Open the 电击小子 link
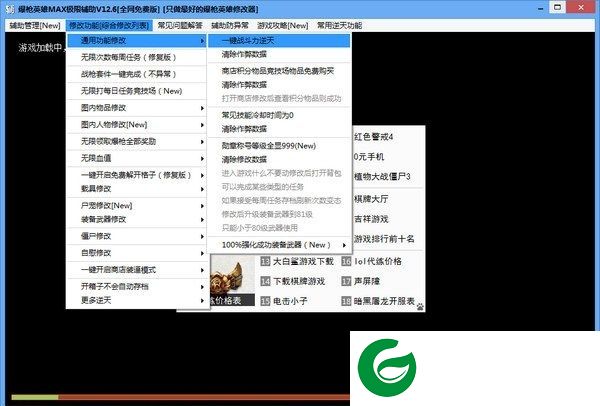This screenshot has height=406, width=600. tap(290, 301)
